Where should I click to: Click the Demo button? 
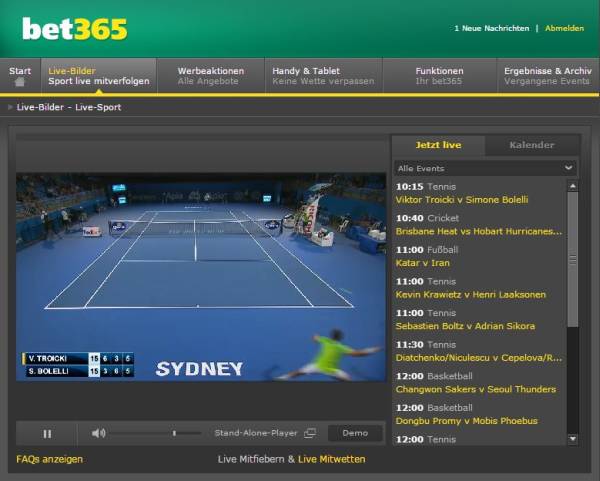355,433
